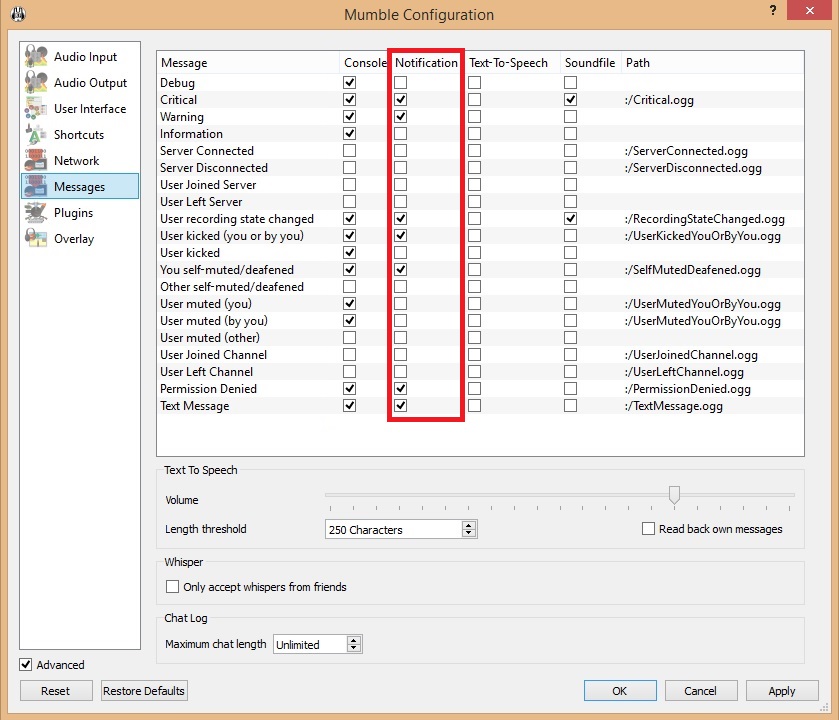Enable Soundfile for User Joined Channel
The height and width of the screenshot is (720, 839).
click(x=570, y=355)
